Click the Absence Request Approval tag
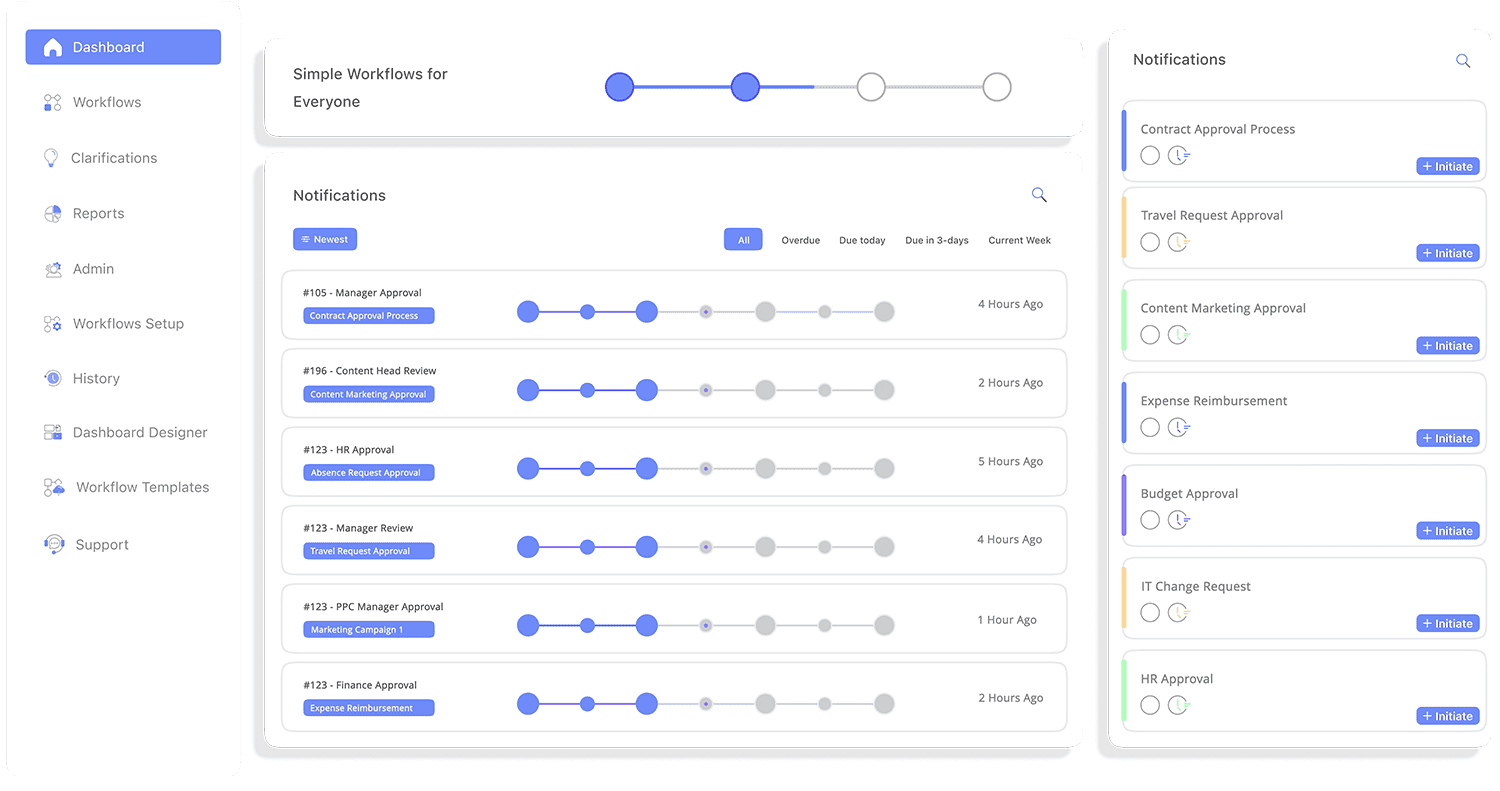 (x=369, y=472)
